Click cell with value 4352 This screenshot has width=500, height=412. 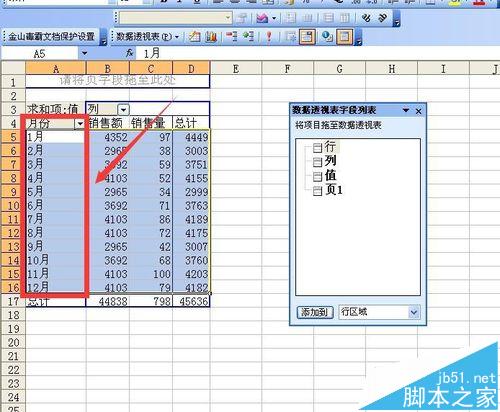(108, 137)
